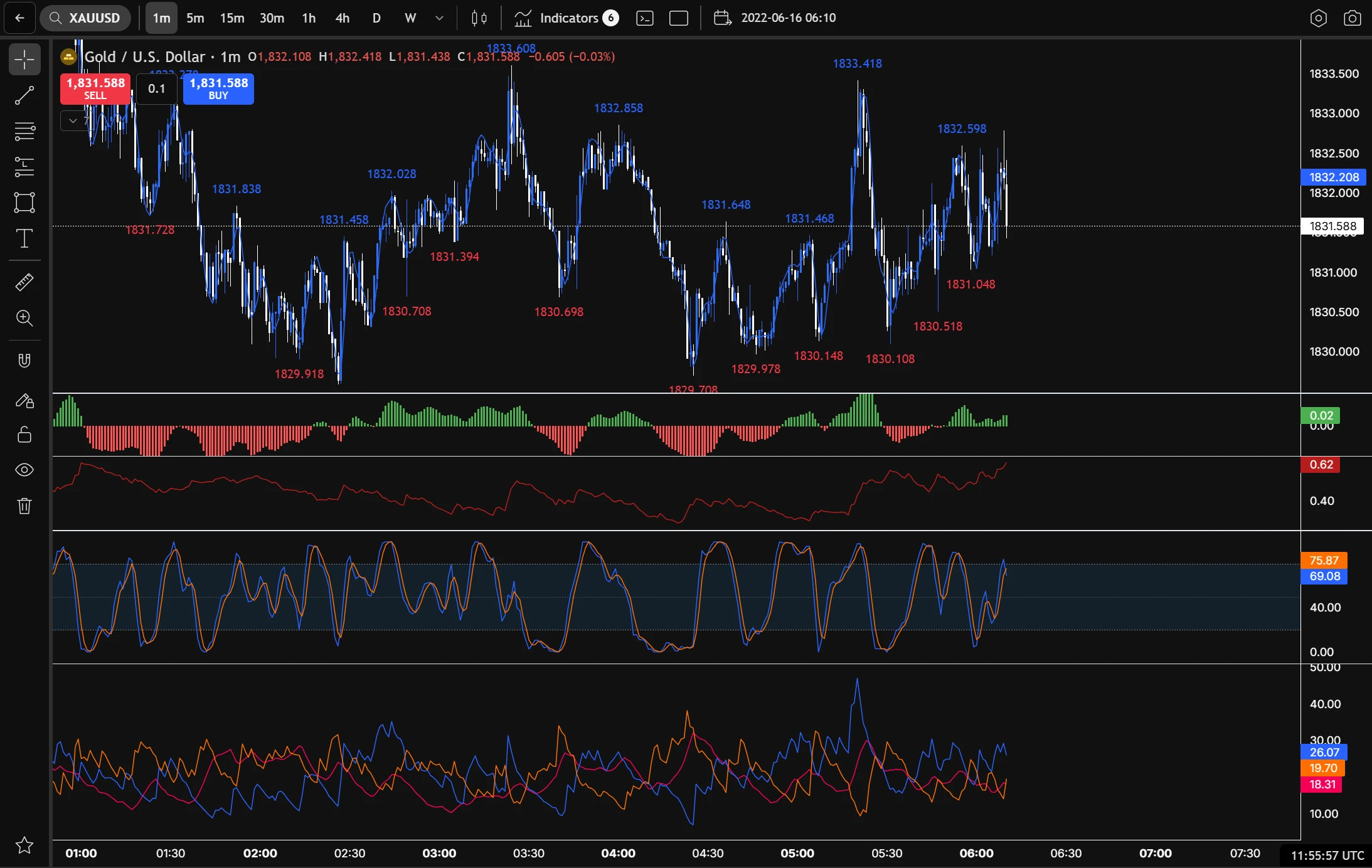Open the Pine script console icon
This screenshot has width=1372, height=868.
pyautogui.click(x=645, y=18)
